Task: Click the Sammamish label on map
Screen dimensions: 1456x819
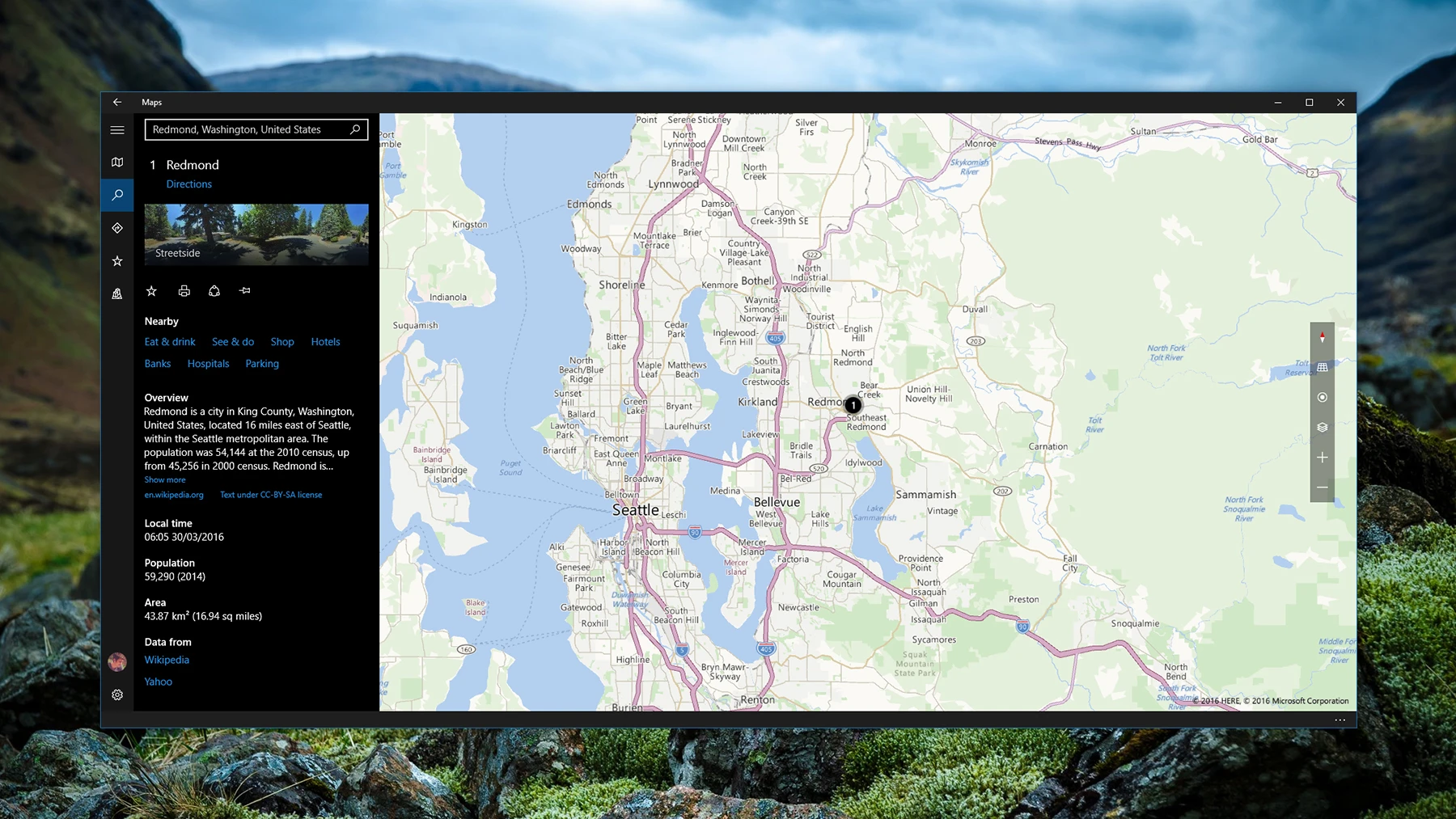Action: pos(925,495)
